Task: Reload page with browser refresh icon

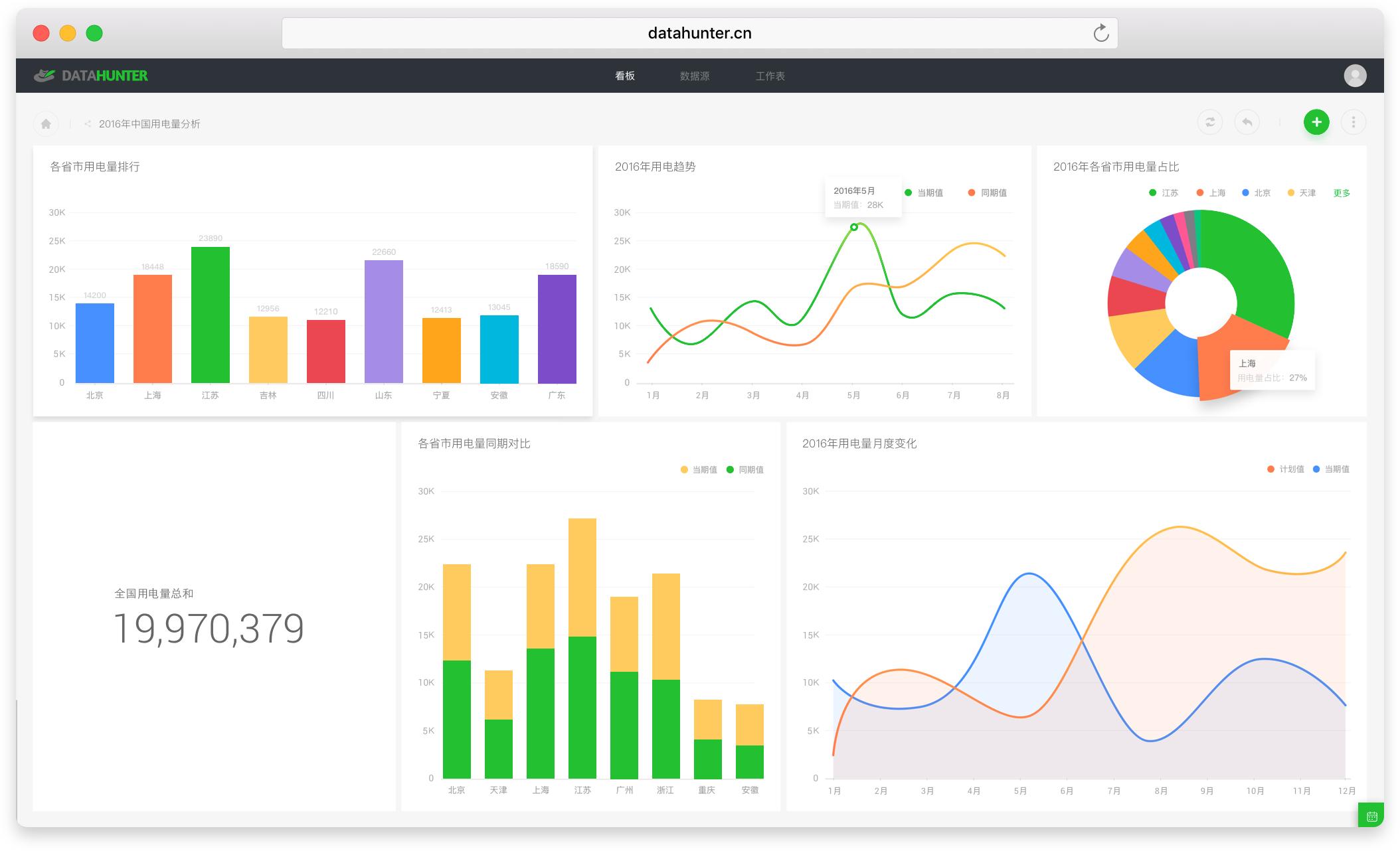Action: coord(1100,33)
